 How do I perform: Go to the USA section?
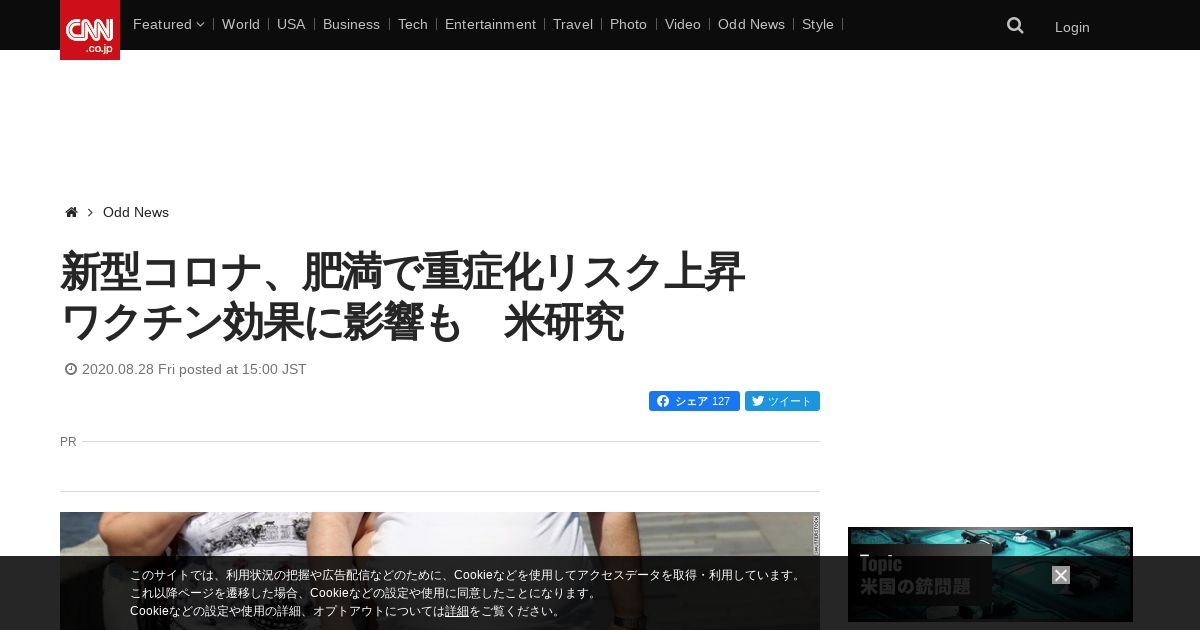pos(291,24)
